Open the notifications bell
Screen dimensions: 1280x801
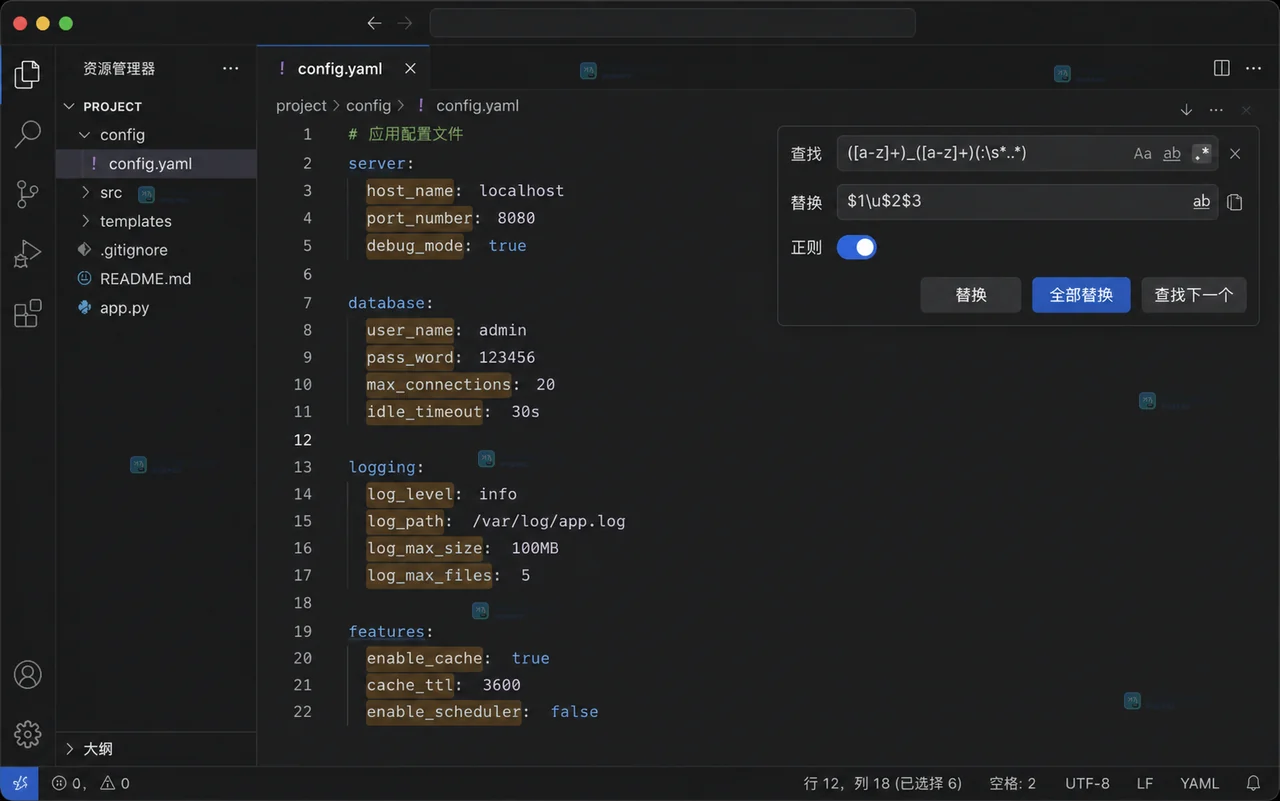[1253, 784]
